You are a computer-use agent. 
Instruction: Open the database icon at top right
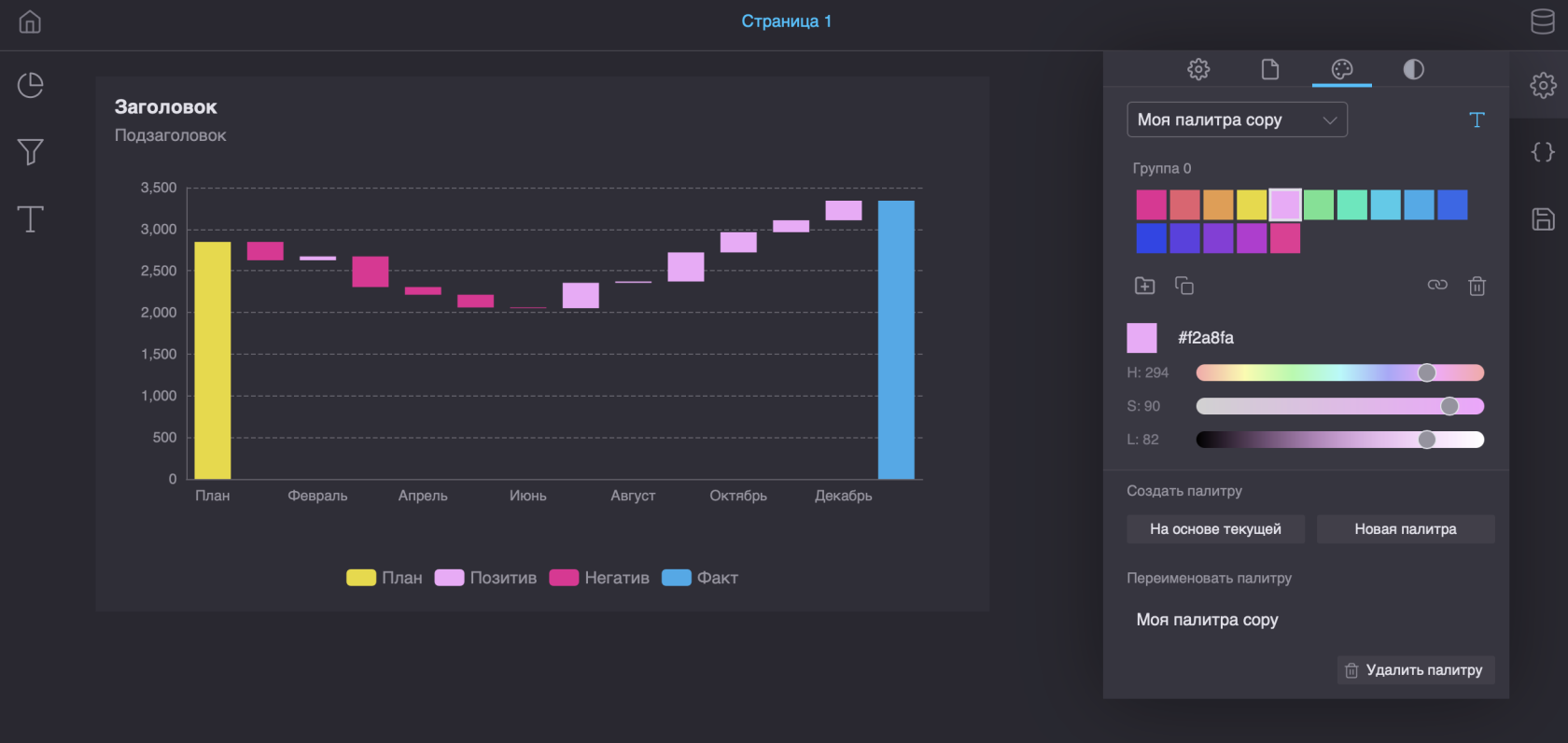[x=1543, y=21]
